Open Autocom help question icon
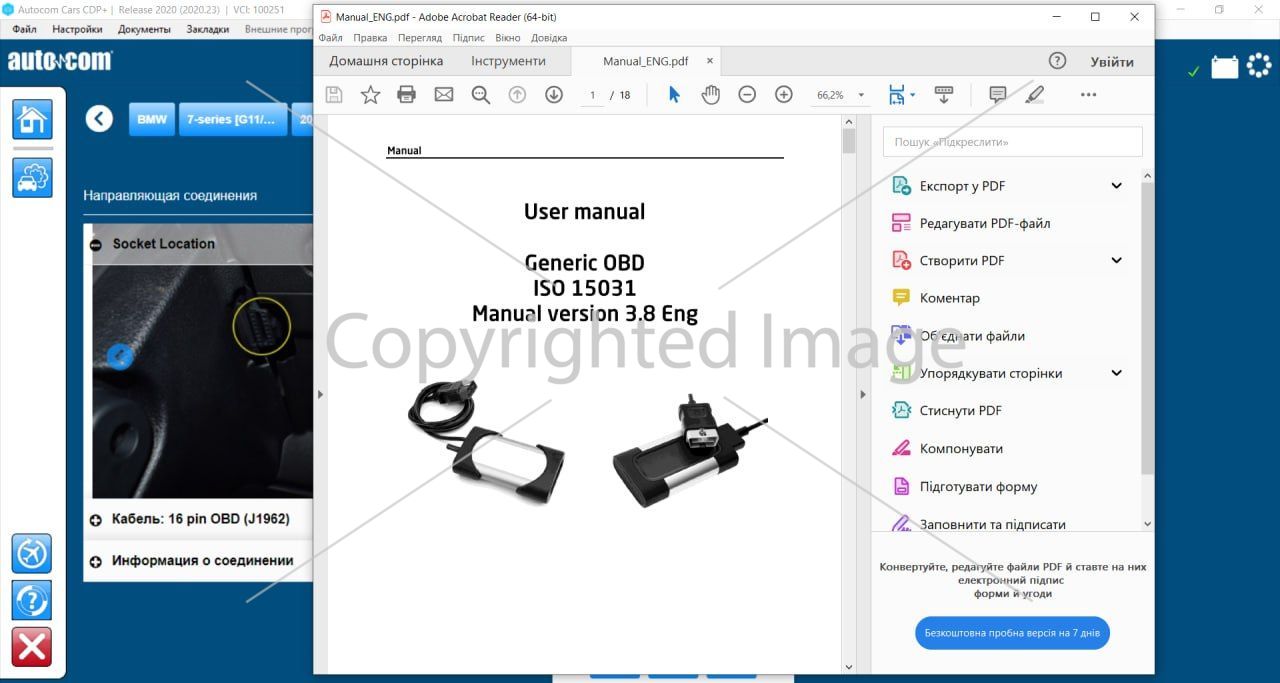1280x683 pixels. point(31,600)
